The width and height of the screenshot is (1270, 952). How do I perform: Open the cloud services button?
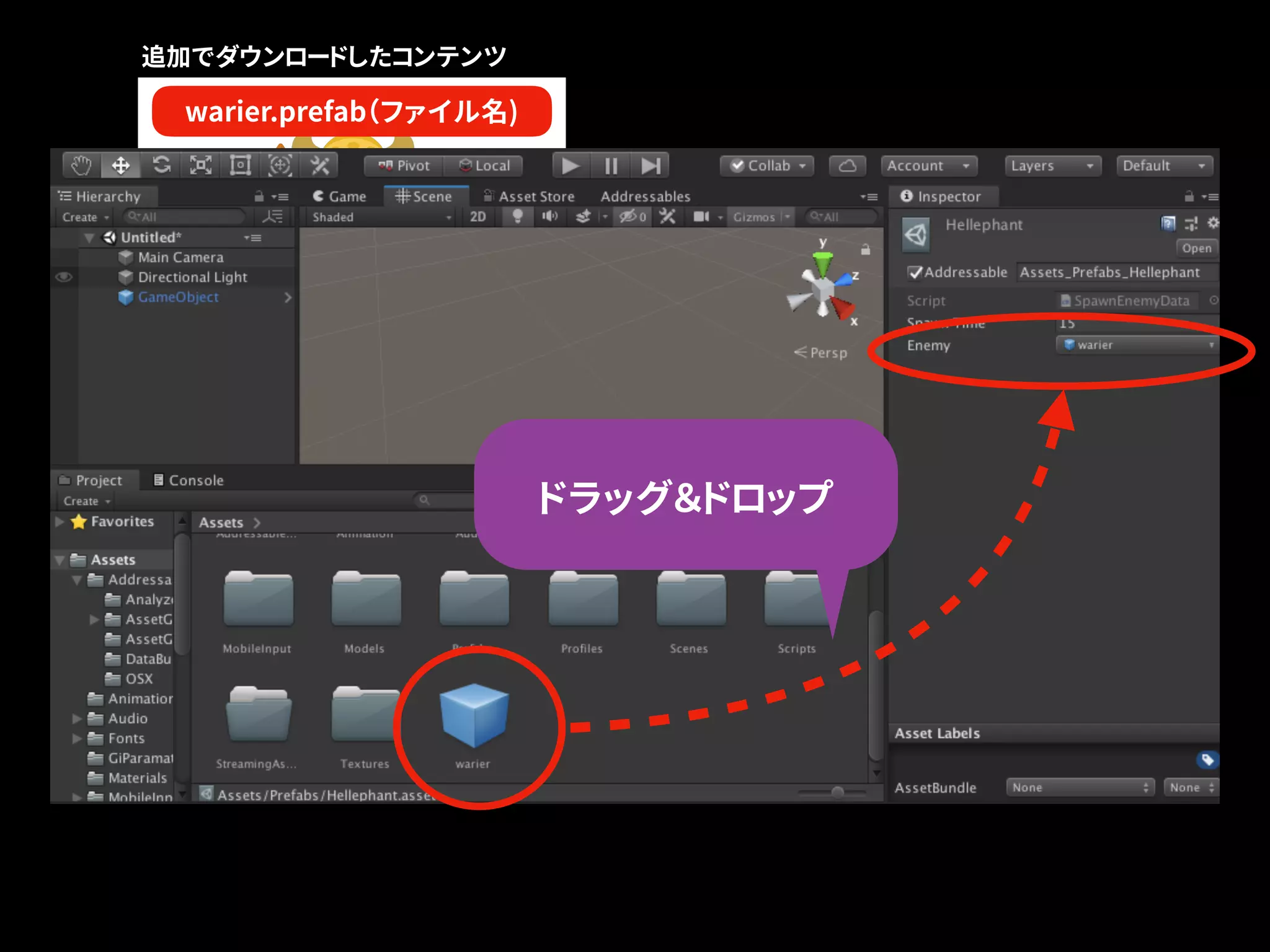pyautogui.click(x=848, y=165)
